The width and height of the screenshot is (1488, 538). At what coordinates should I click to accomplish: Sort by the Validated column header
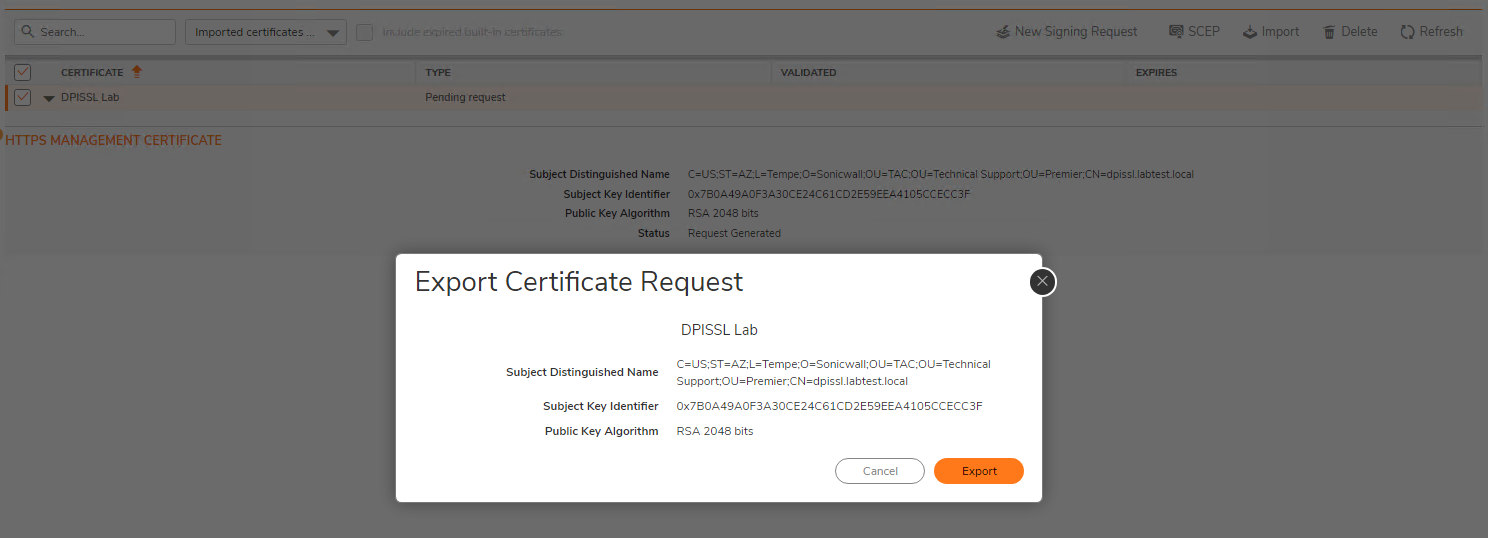(808, 73)
